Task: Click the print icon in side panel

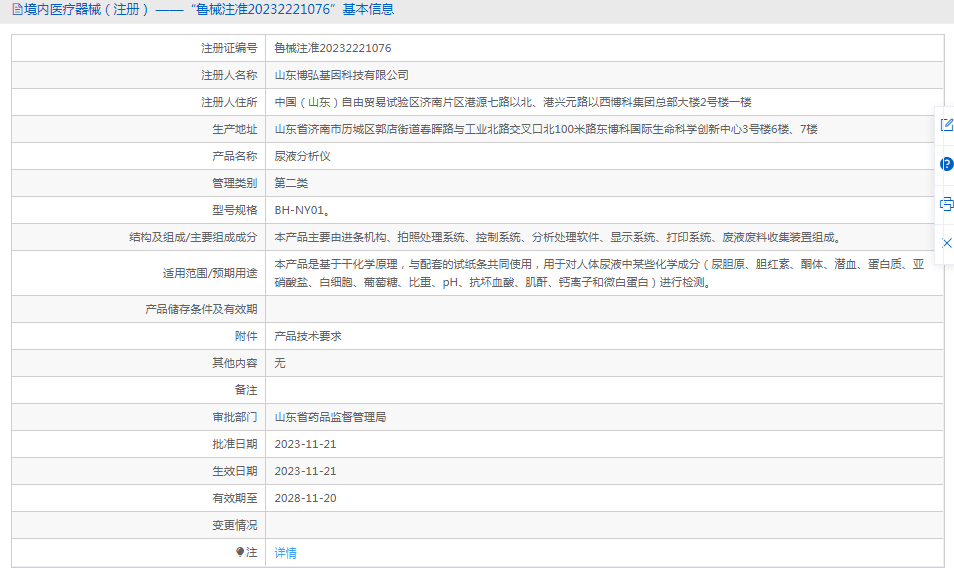Action: [x=946, y=204]
